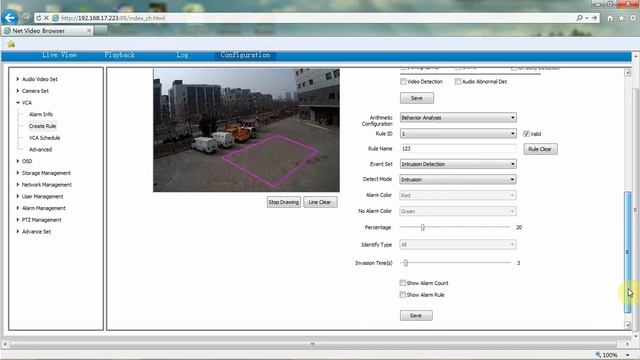Enable the Show Alarm Rule checkbox
The width and height of the screenshot is (640, 360).
(402, 295)
